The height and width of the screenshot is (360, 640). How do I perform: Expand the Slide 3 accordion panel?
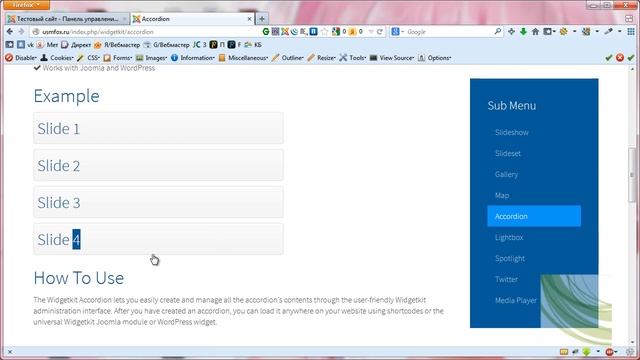158,202
